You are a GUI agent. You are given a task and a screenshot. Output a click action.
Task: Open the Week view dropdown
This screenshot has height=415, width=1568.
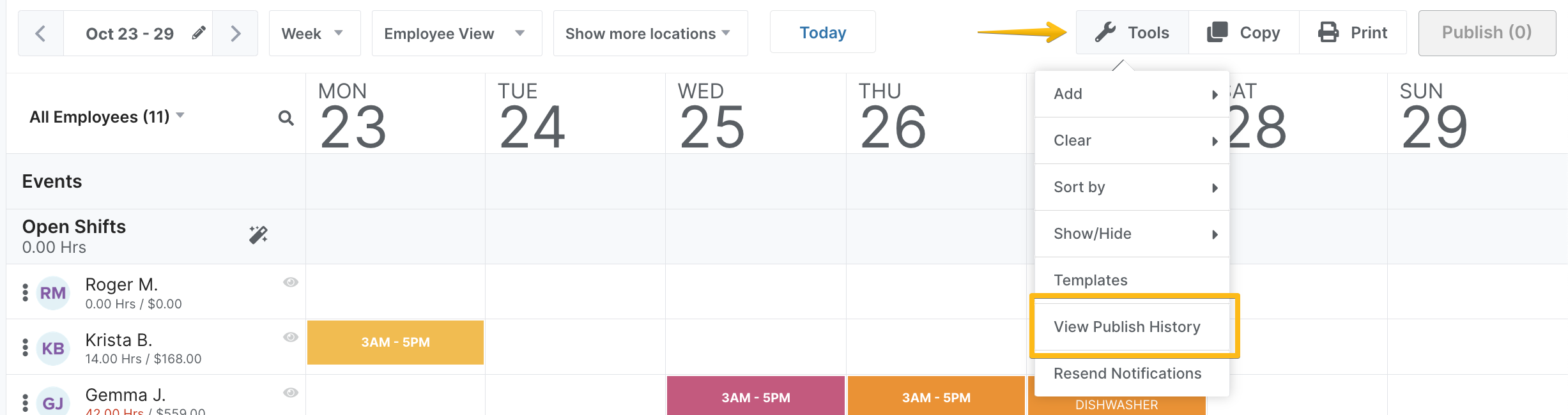pyautogui.click(x=314, y=33)
